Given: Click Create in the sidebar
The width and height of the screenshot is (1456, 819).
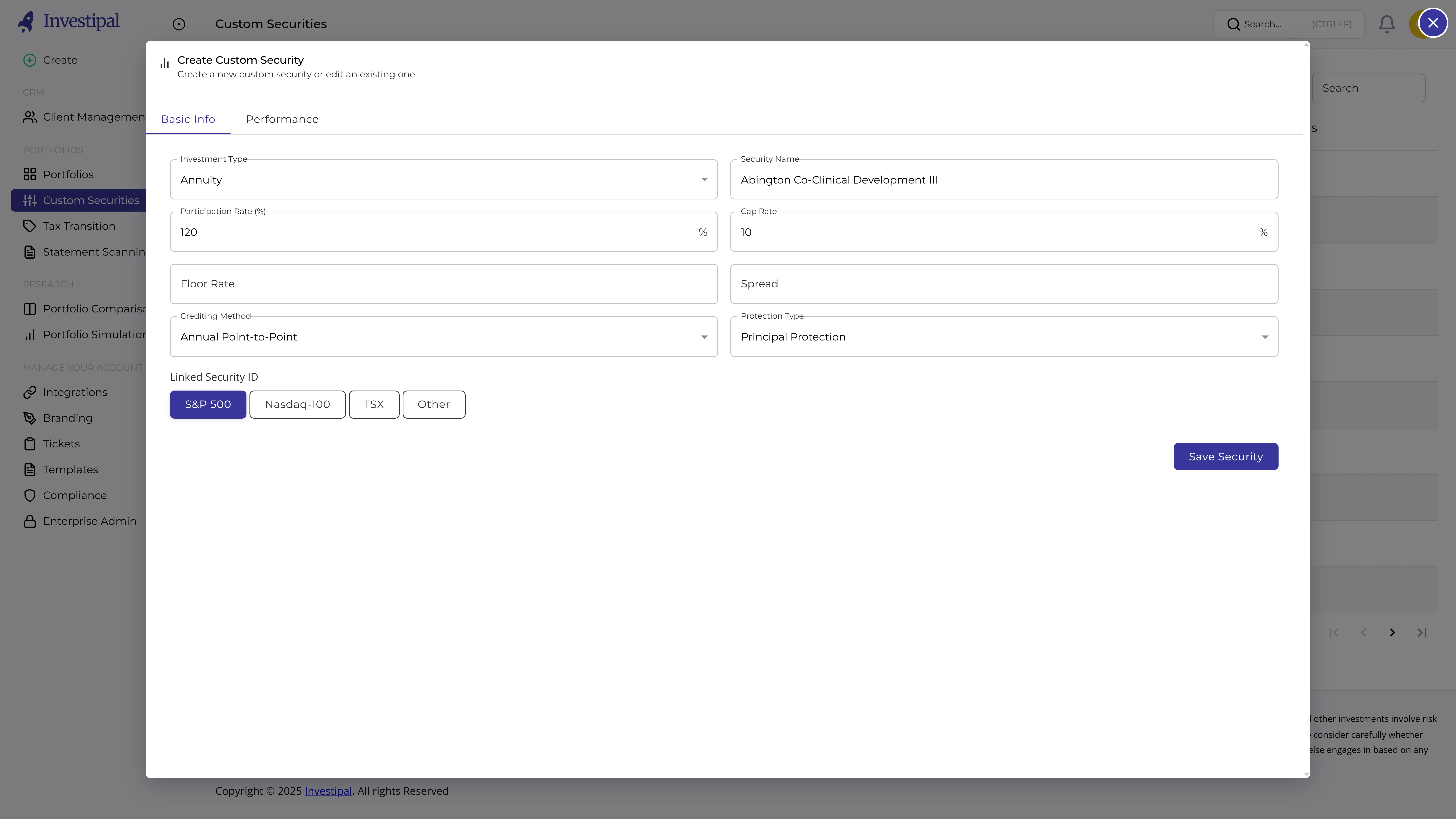Looking at the screenshot, I should pos(60,60).
